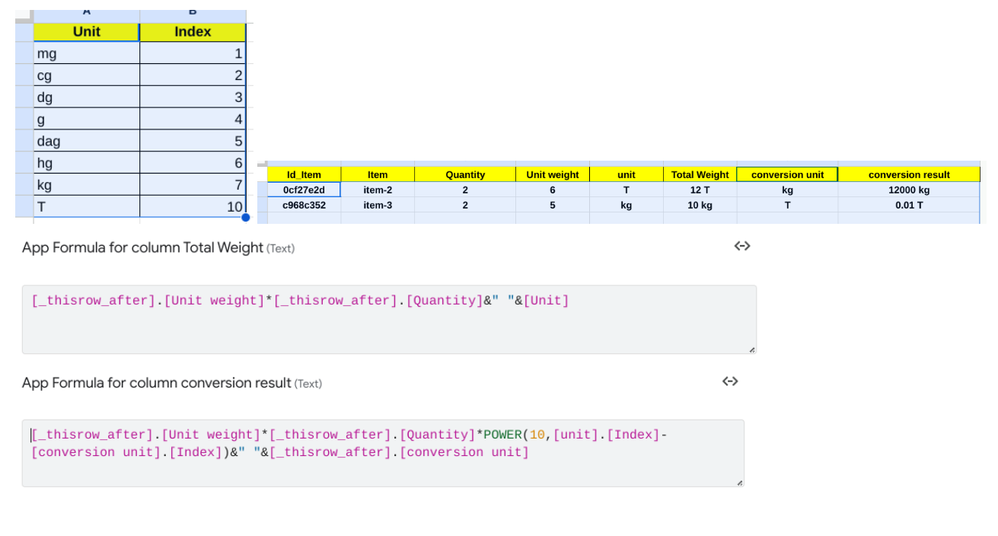Select the Quantity cell in the item-3 row
Screen dimensions: 998x536
click(x=465, y=205)
